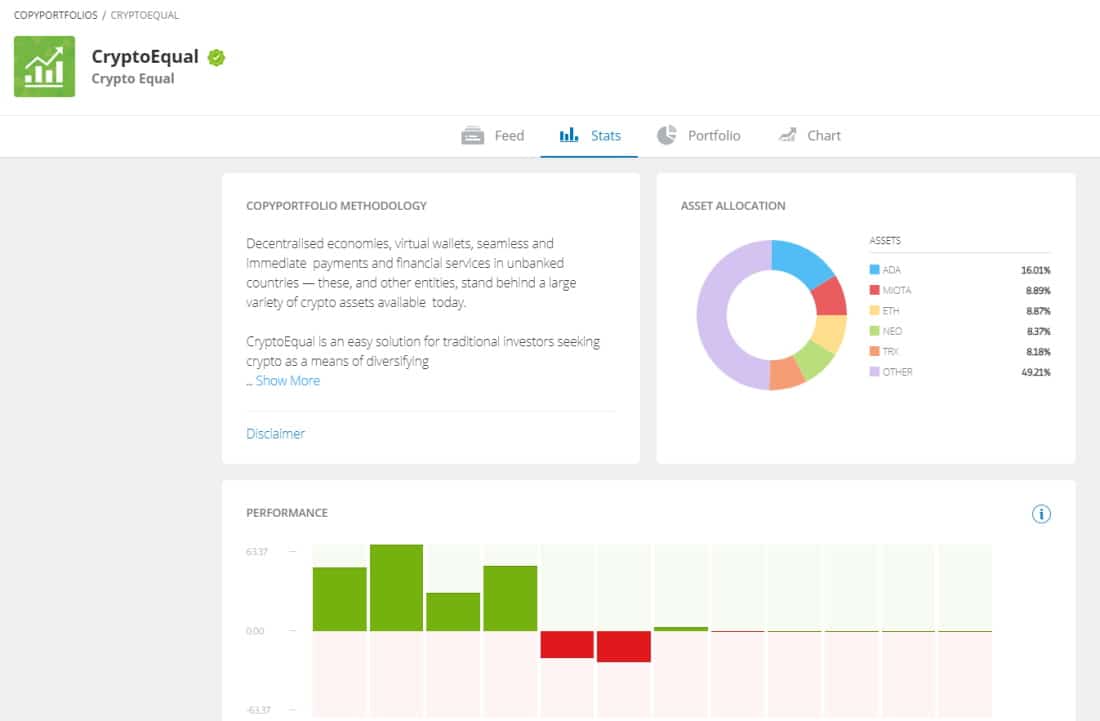Viewport: 1100px width, 721px height.
Task: Click the Stats bar chart icon
Action: point(569,135)
